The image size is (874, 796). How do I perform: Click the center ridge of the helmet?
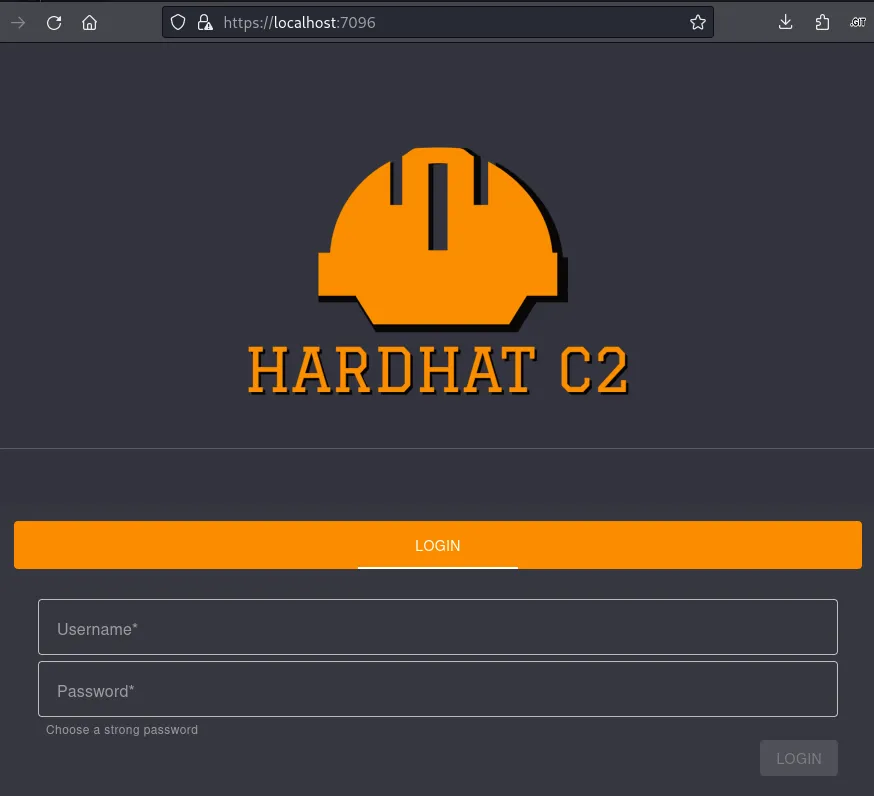438,205
